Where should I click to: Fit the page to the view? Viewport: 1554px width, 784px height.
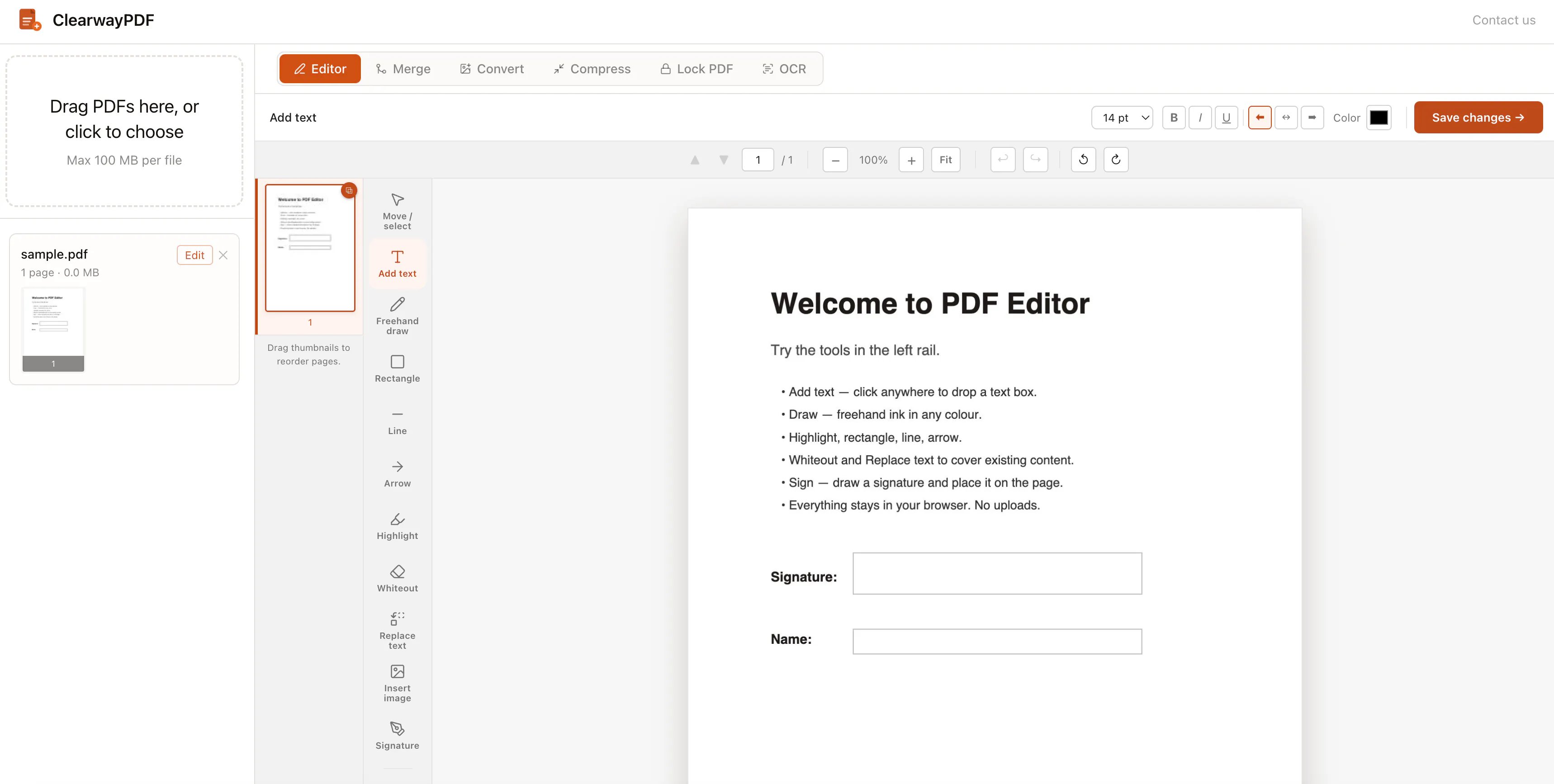[945, 160]
